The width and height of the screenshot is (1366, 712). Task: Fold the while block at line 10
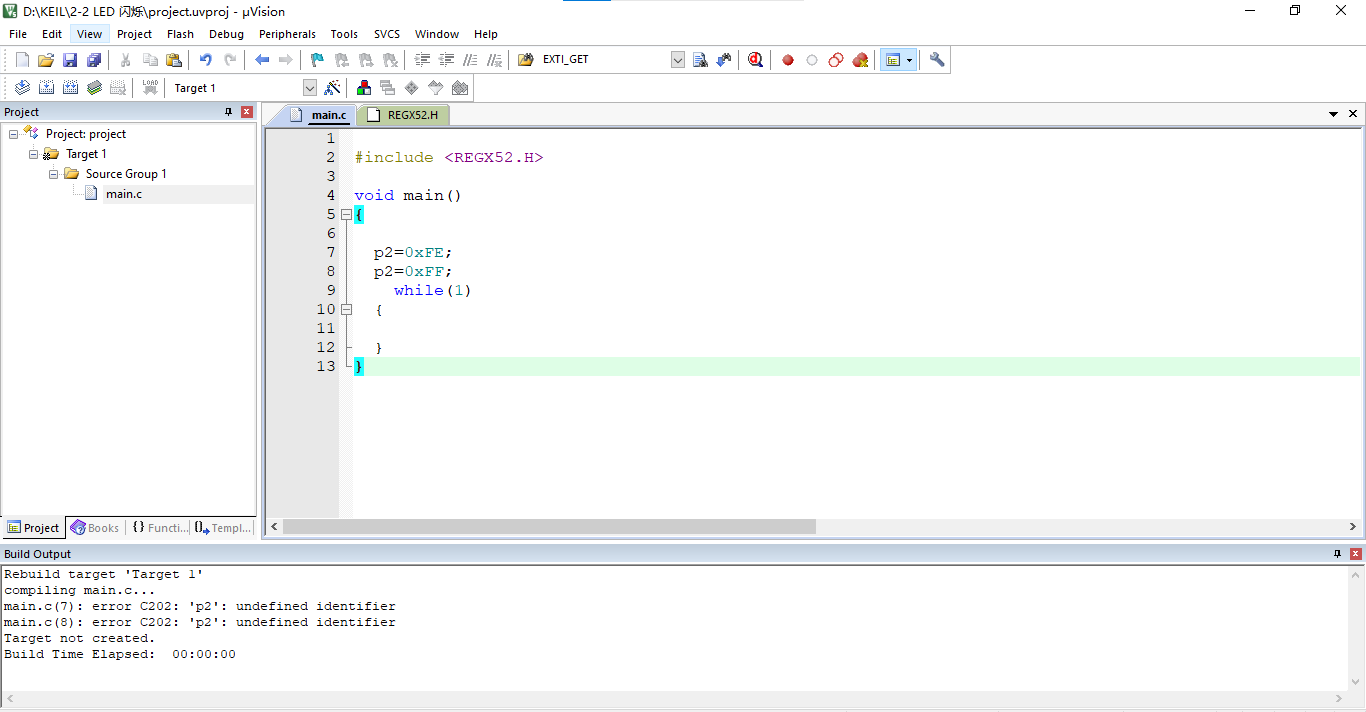[x=346, y=309]
